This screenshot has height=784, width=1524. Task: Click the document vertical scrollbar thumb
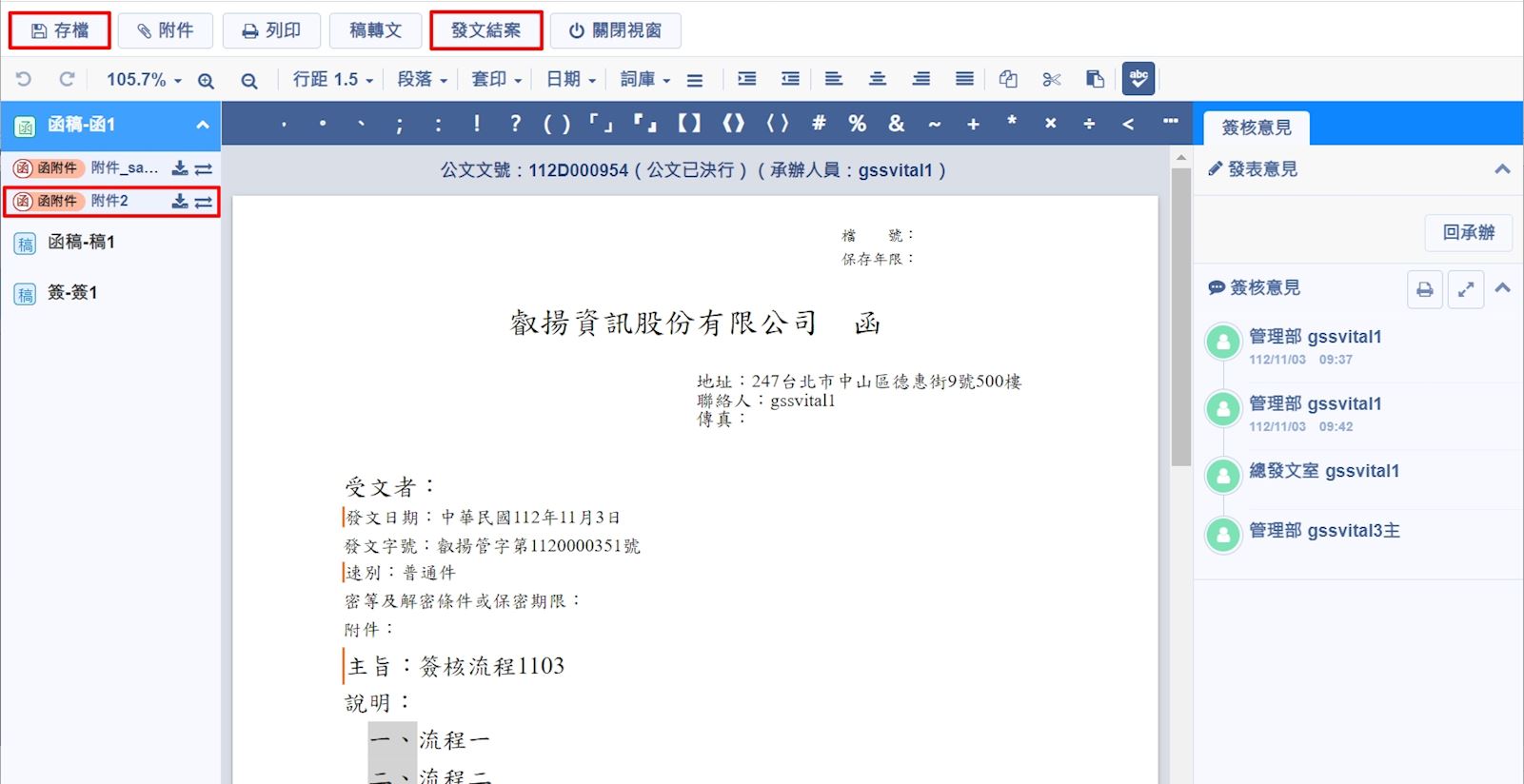pos(1180,314)
